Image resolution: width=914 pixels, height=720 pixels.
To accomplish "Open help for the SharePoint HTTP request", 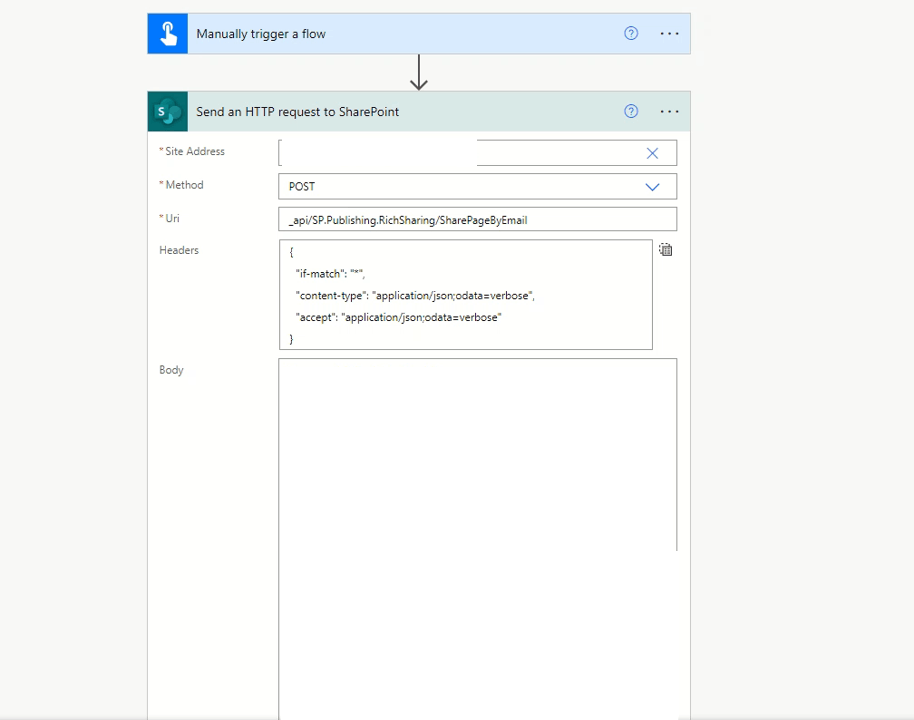I will 631,111.
